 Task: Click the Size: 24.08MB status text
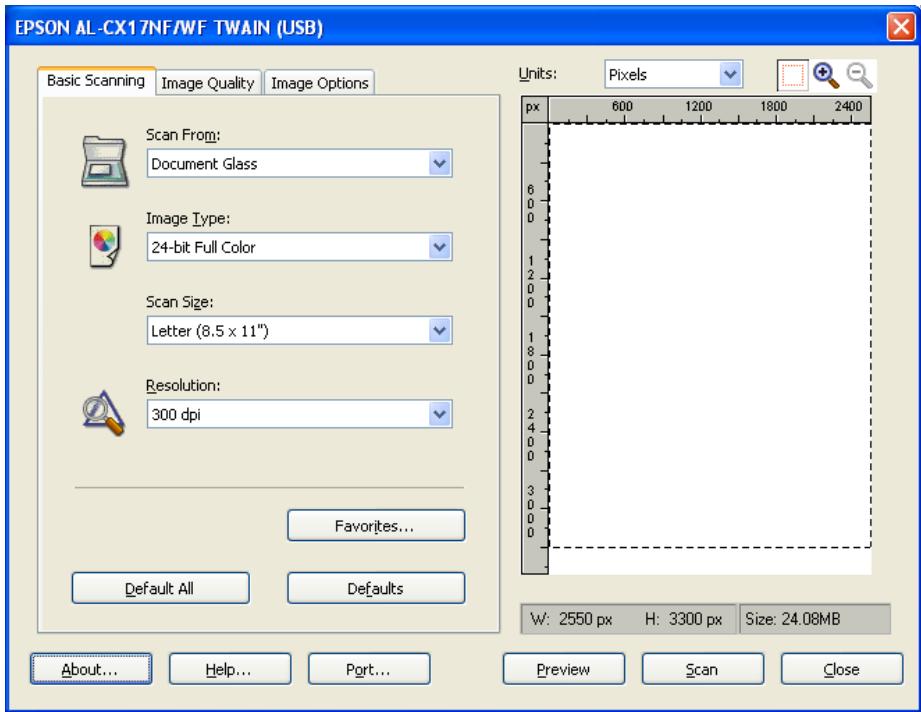click(x=792, y=619)
